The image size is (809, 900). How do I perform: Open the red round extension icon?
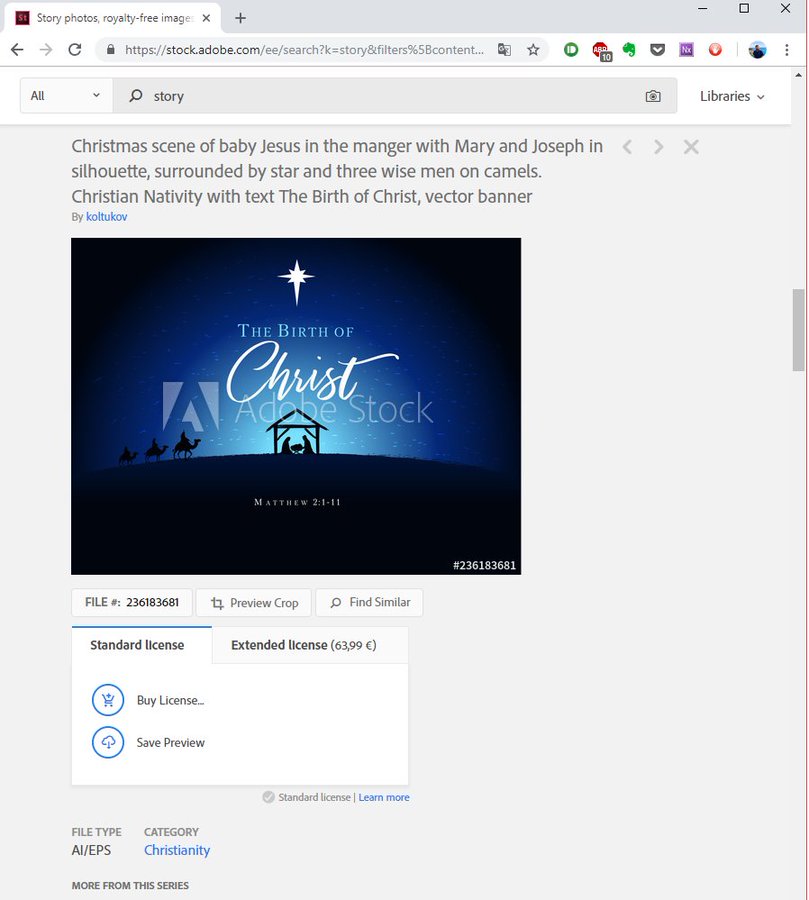tap(715, 50)
